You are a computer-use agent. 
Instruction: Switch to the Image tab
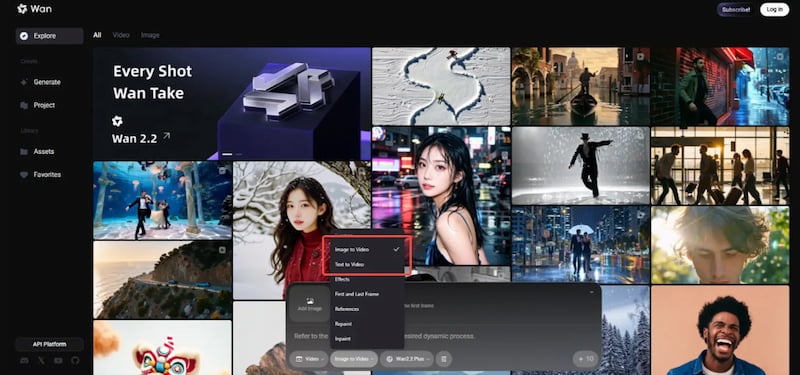(150, 35)
